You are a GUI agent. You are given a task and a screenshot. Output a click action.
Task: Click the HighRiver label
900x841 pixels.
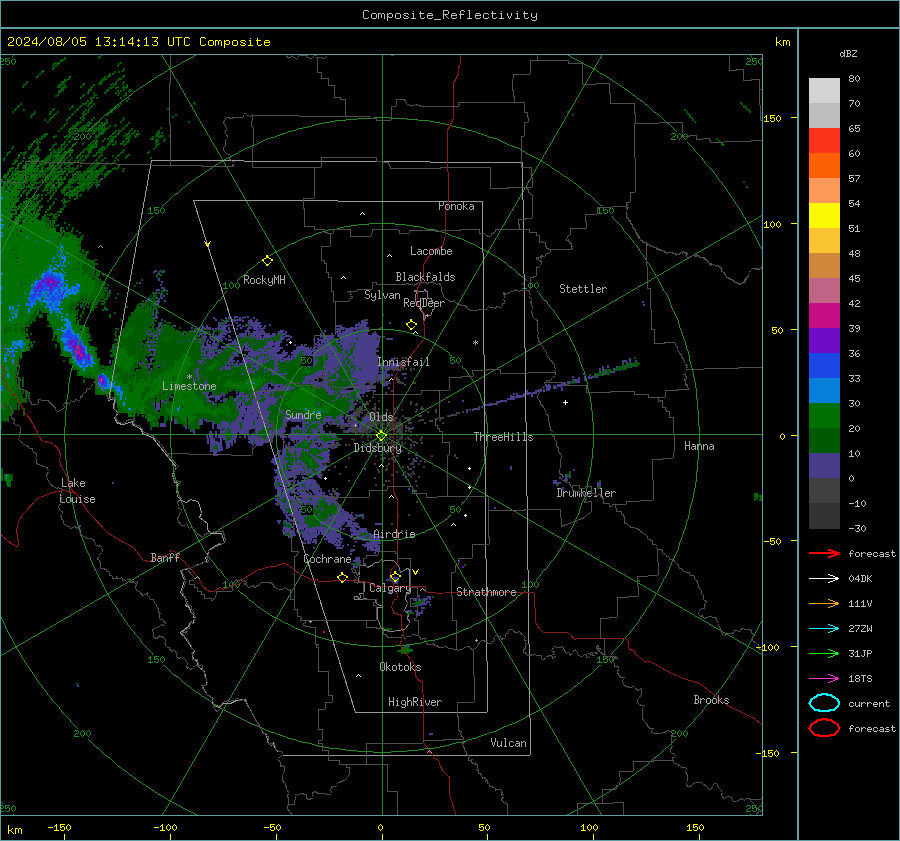tap(415, 702)
